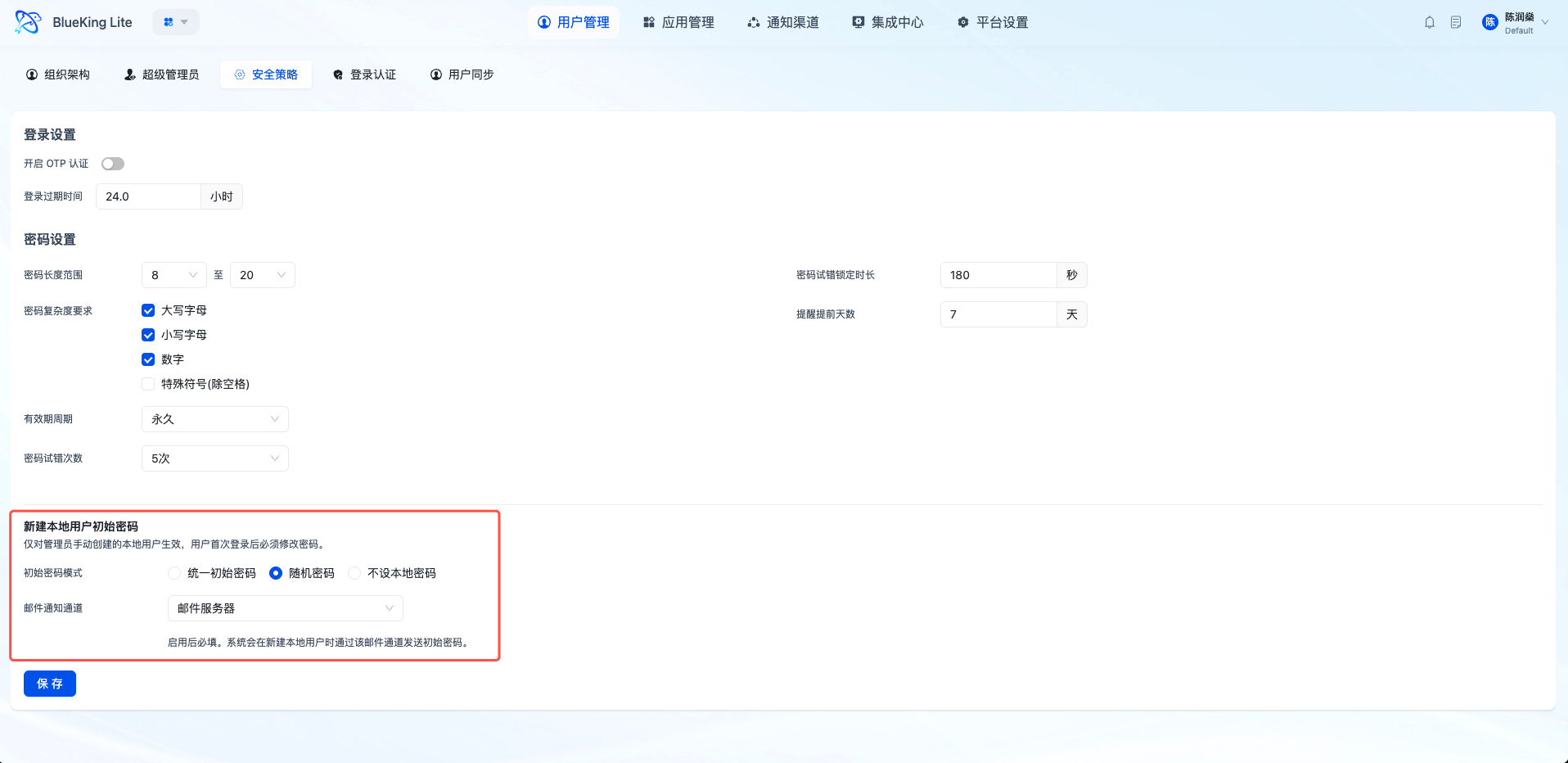Image resolution: width=1568 pixels, height=763 pixels.
Task: Click the 超级管理员 tab icon
Action: click(x=130, y=74)
